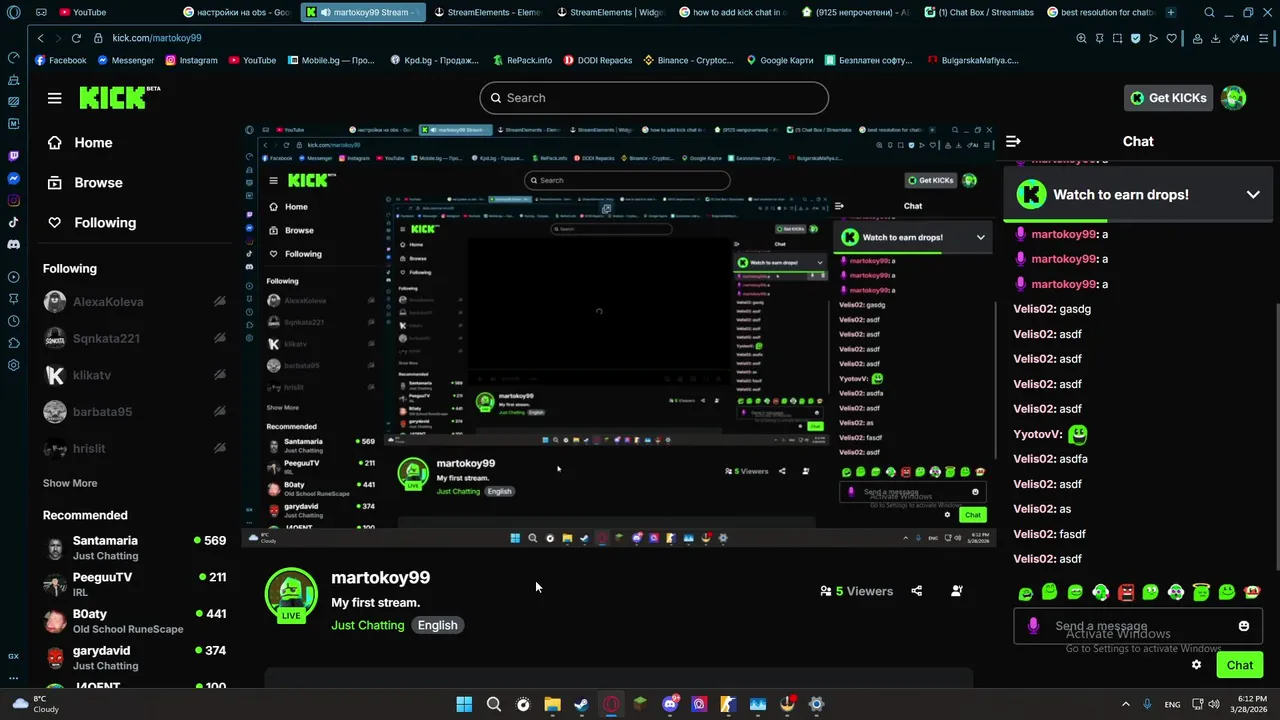
Task: Open PeeguuTV recommended channel
Action: [x=135, y=585]
